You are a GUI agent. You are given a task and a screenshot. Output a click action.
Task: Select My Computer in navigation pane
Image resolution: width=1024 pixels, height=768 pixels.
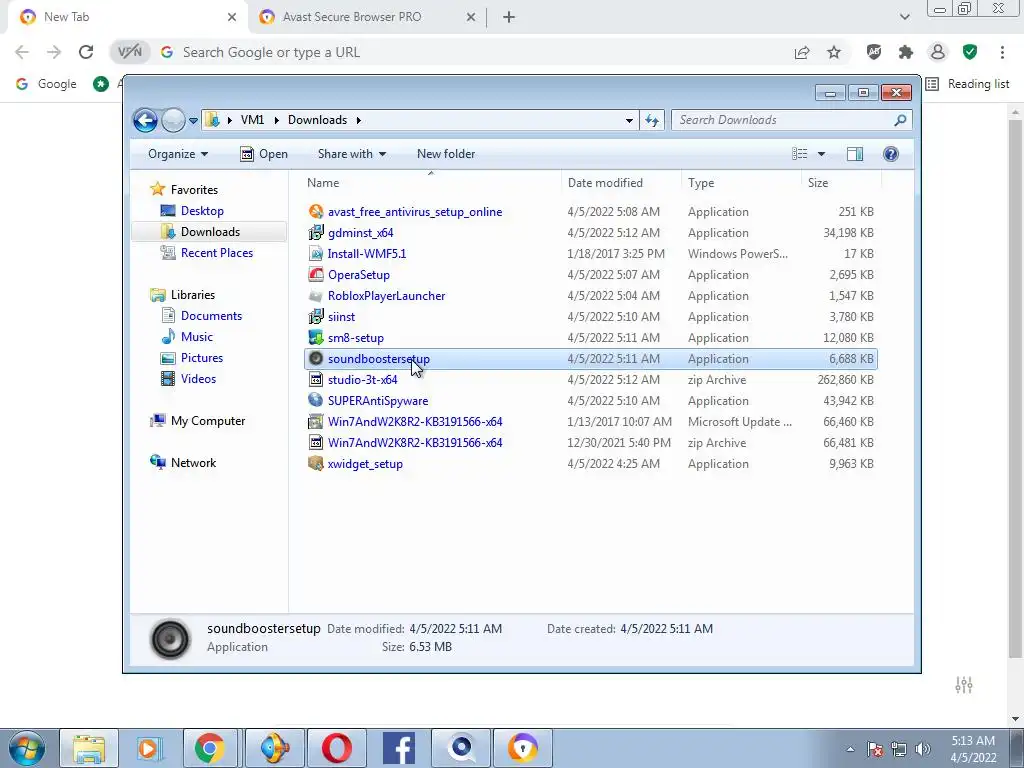point(208,421)
